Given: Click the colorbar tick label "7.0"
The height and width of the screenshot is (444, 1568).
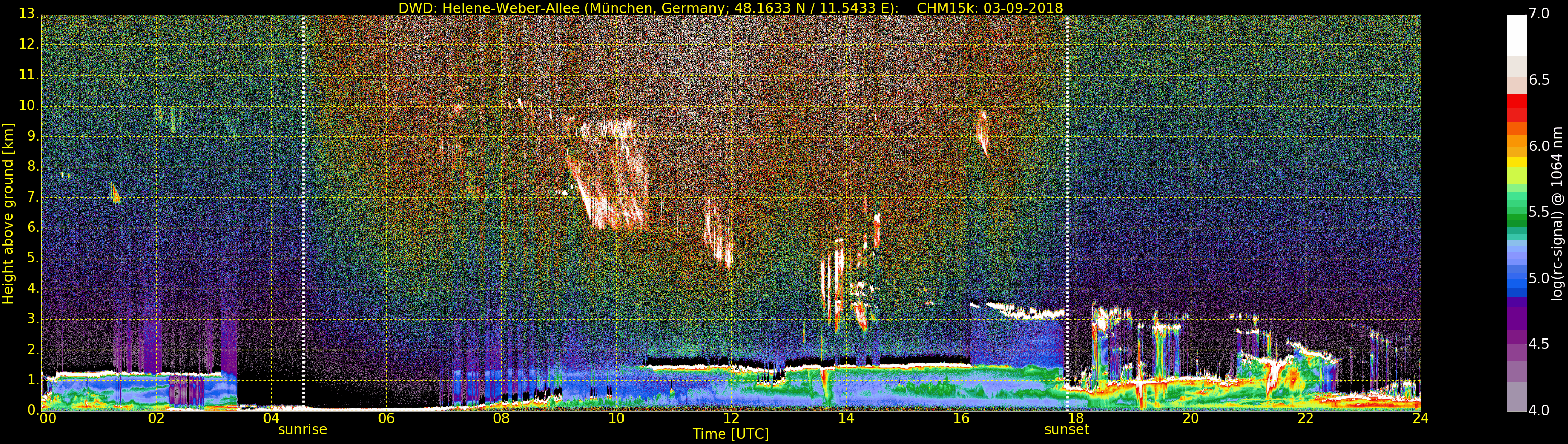Looking at the screenshot, I should point(1540,14).
